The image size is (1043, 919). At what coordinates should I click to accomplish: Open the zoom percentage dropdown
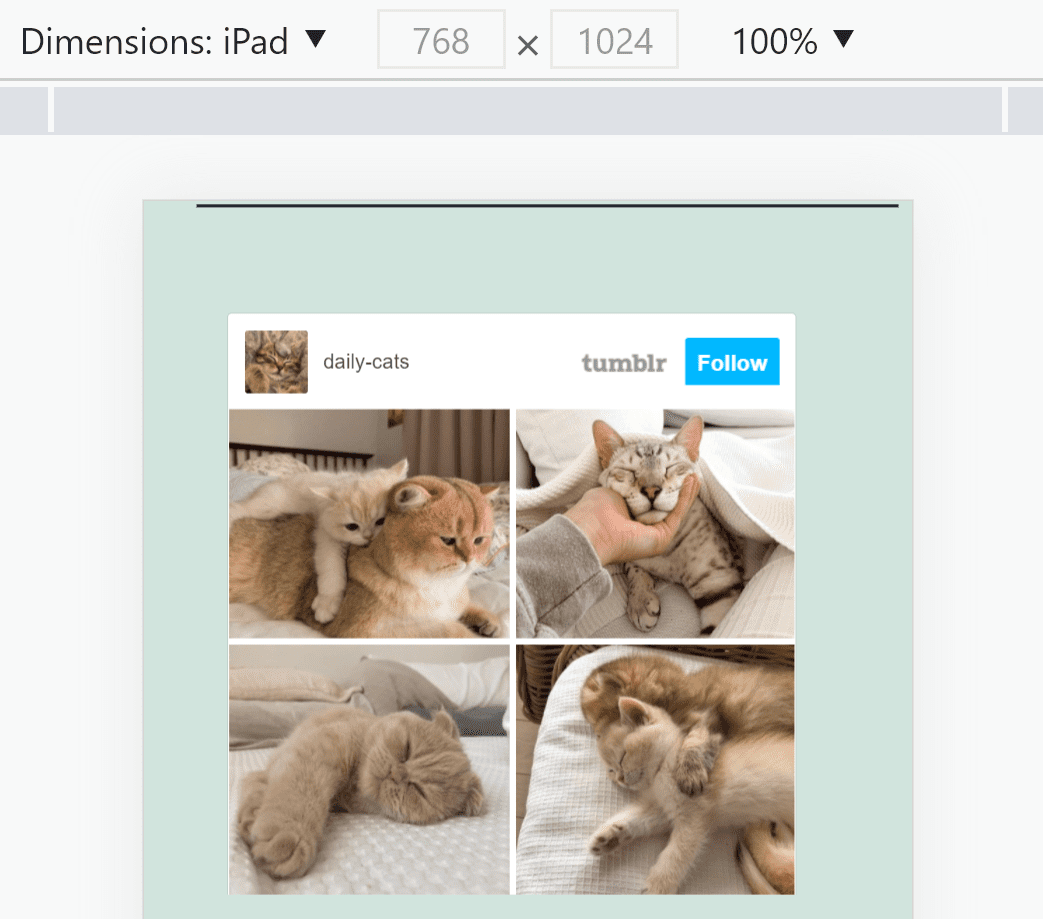point(793,40)
